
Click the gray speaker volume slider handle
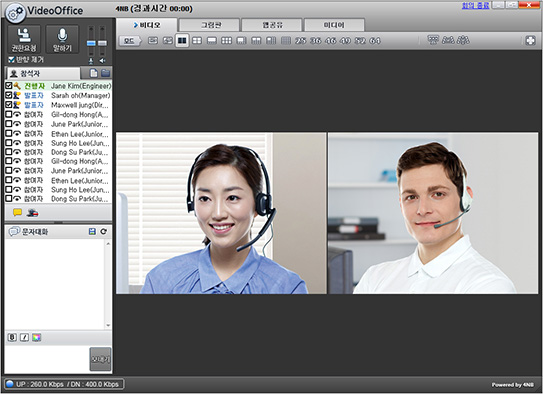(102, 43)
